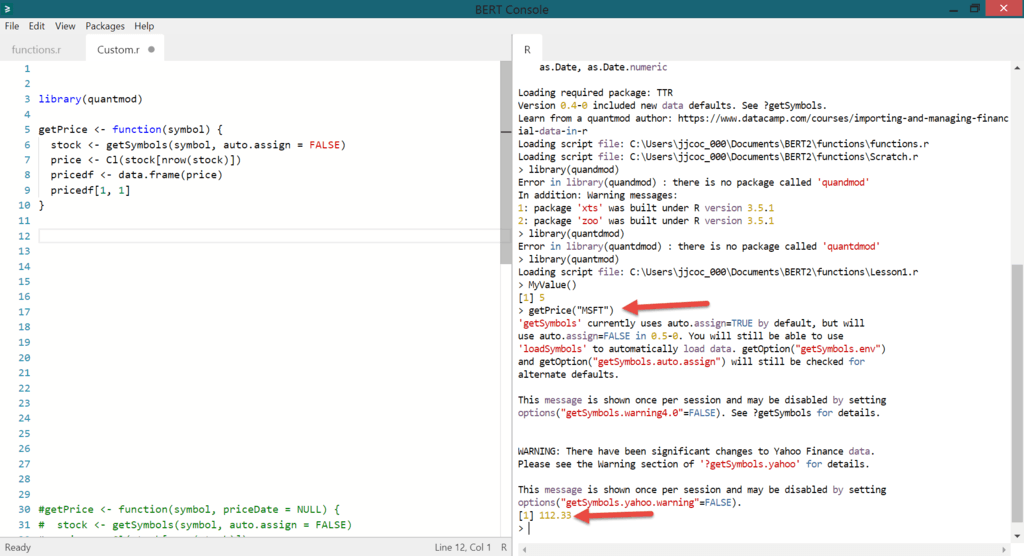
Task: Click the "no package called 'quandmod'" error line
Action: click(694, 182)
